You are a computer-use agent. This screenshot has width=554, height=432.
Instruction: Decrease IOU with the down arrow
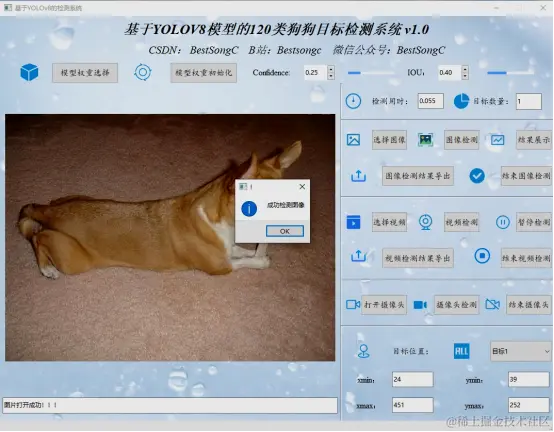click(465, 76)
